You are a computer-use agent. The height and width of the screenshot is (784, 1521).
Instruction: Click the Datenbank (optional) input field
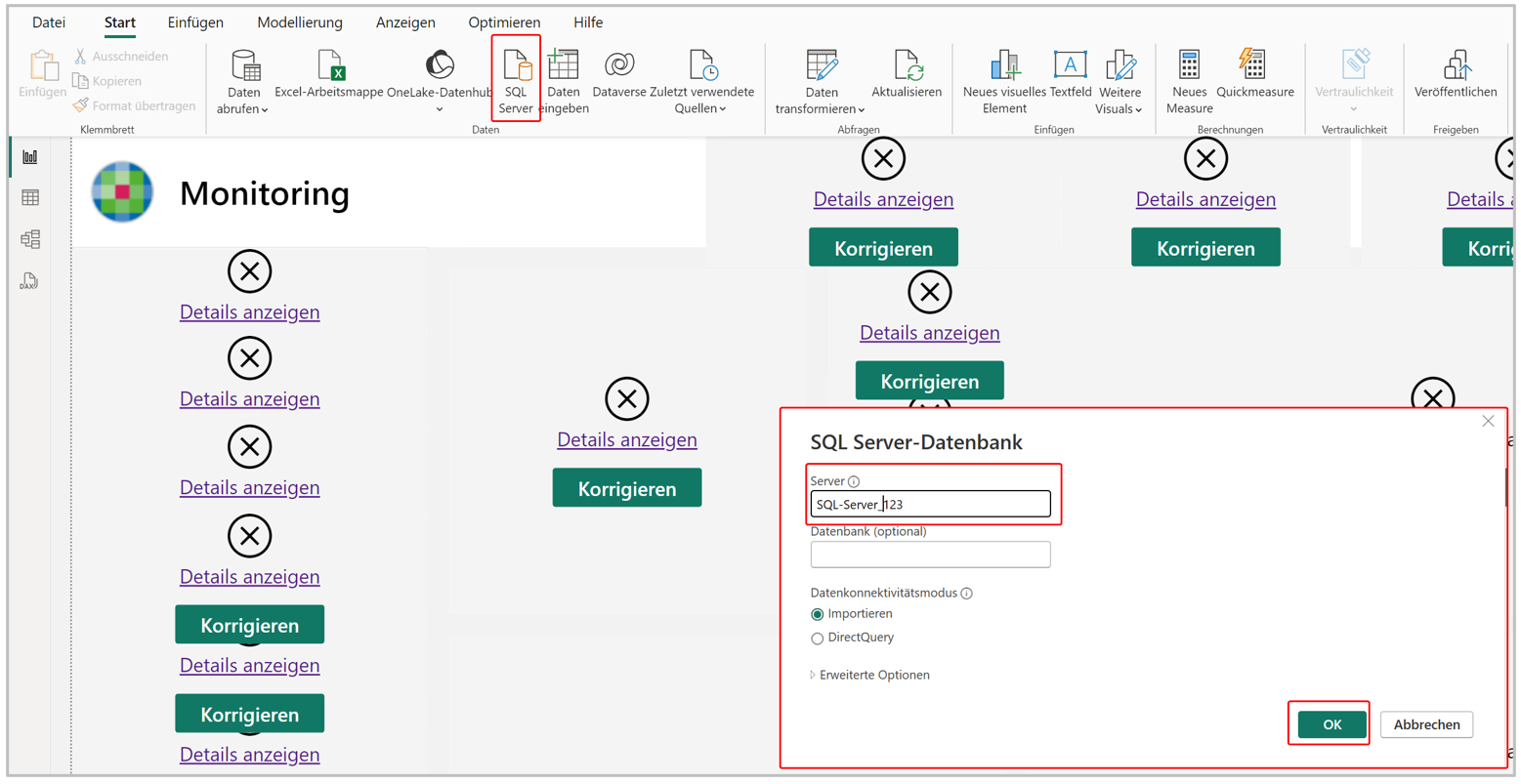pos(930,555)
